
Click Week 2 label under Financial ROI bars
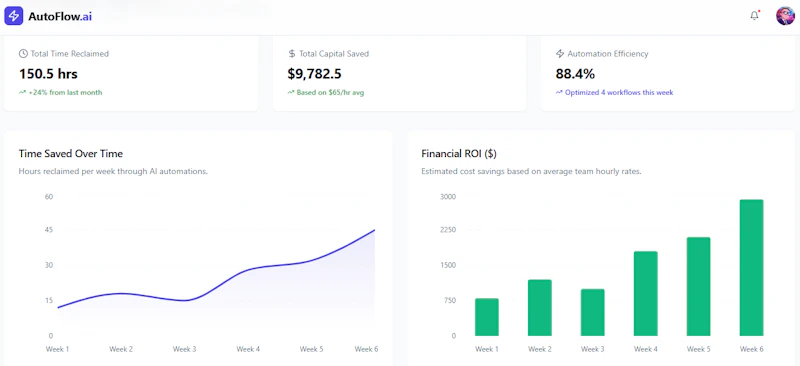pyautogui.click(x=540, y=349)
